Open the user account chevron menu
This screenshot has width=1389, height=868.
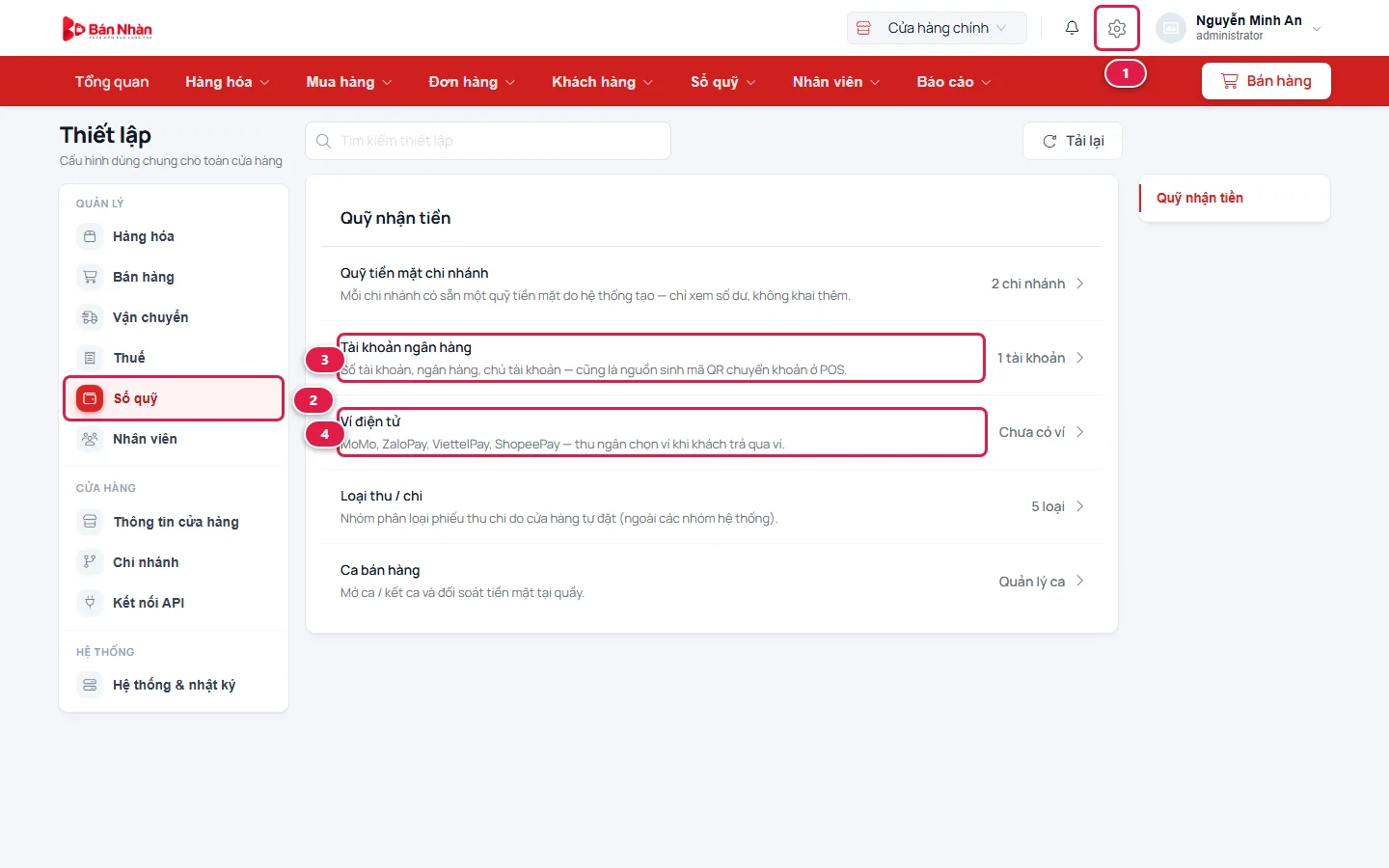point(1317,29)
